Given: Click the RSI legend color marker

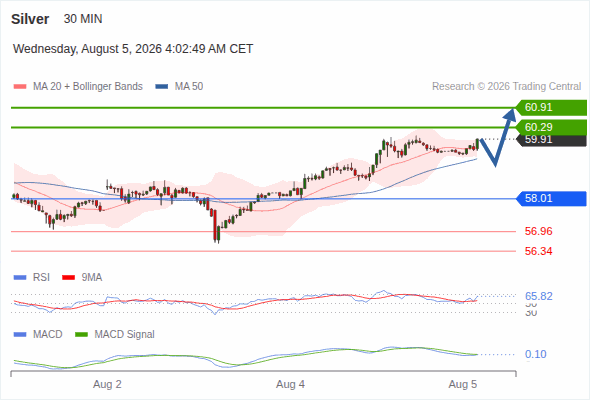Looking at the screenshot, I should [x=20, y=278].
